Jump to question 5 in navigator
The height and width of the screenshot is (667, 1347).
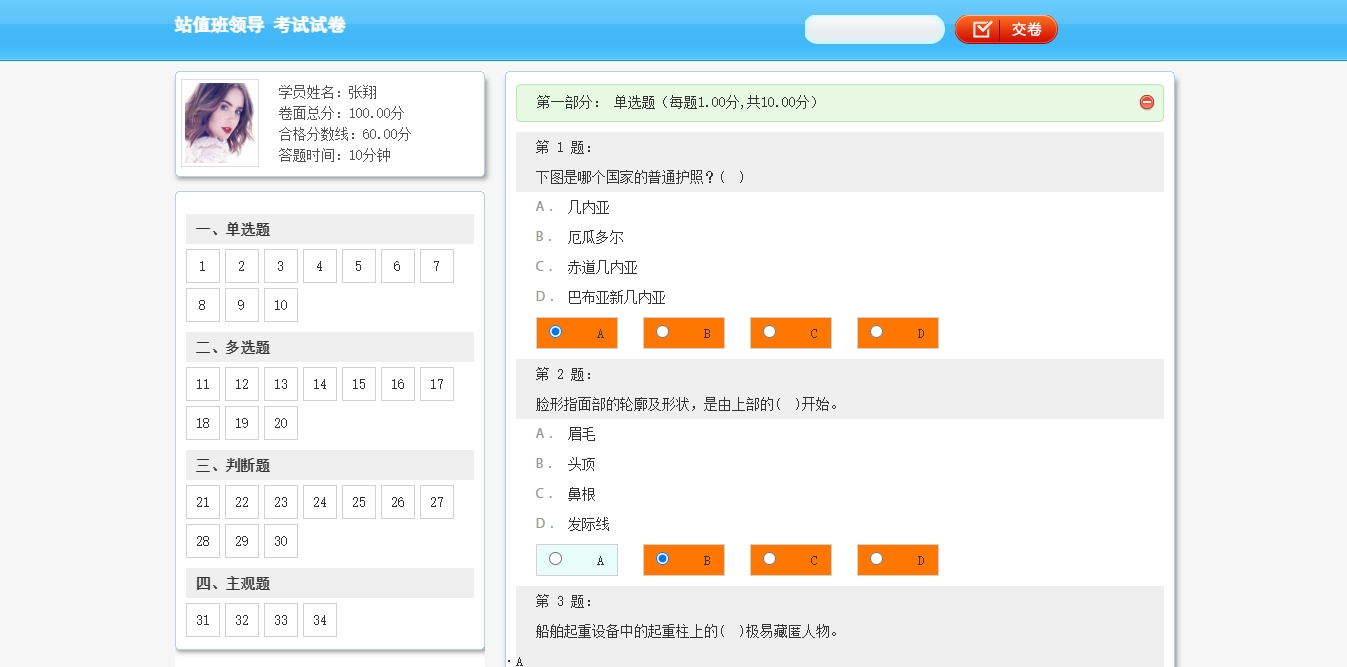click(x=359, y=266)
